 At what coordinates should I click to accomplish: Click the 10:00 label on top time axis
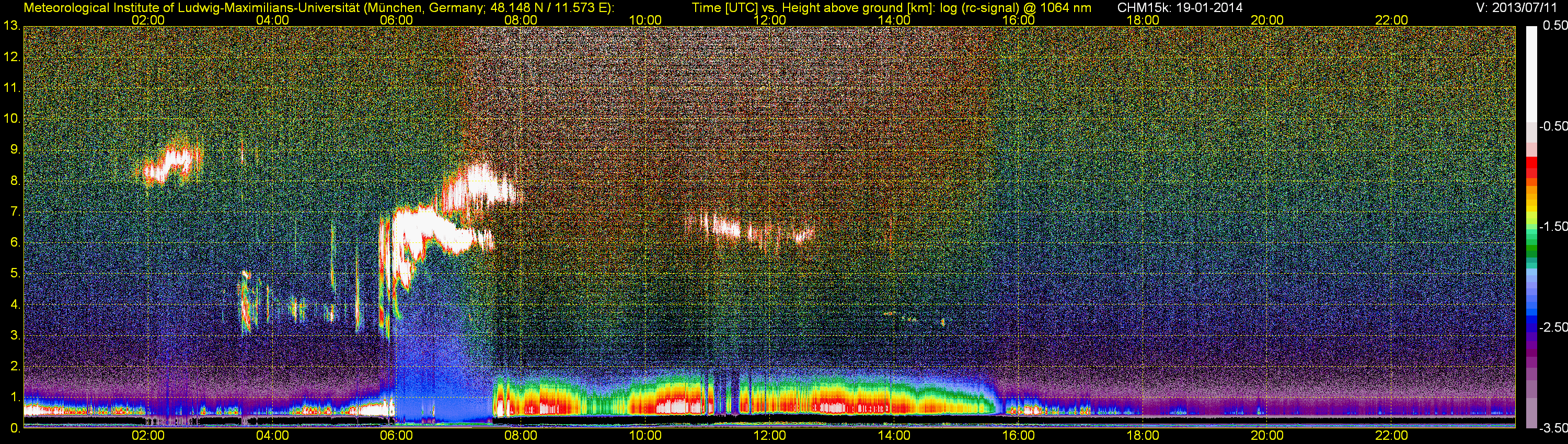click(645, 20)
